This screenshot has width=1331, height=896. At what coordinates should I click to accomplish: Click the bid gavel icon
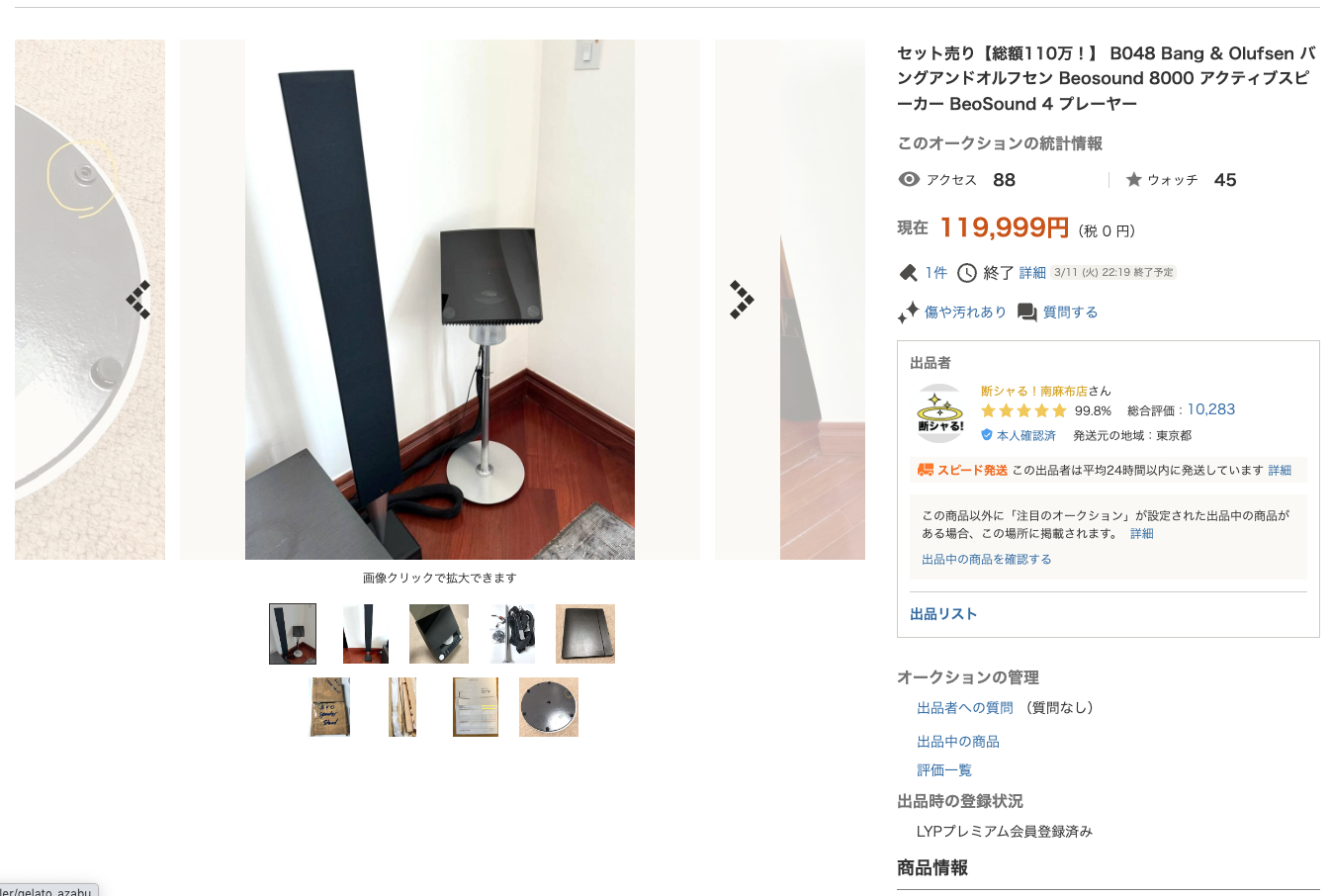coord(908,272)
